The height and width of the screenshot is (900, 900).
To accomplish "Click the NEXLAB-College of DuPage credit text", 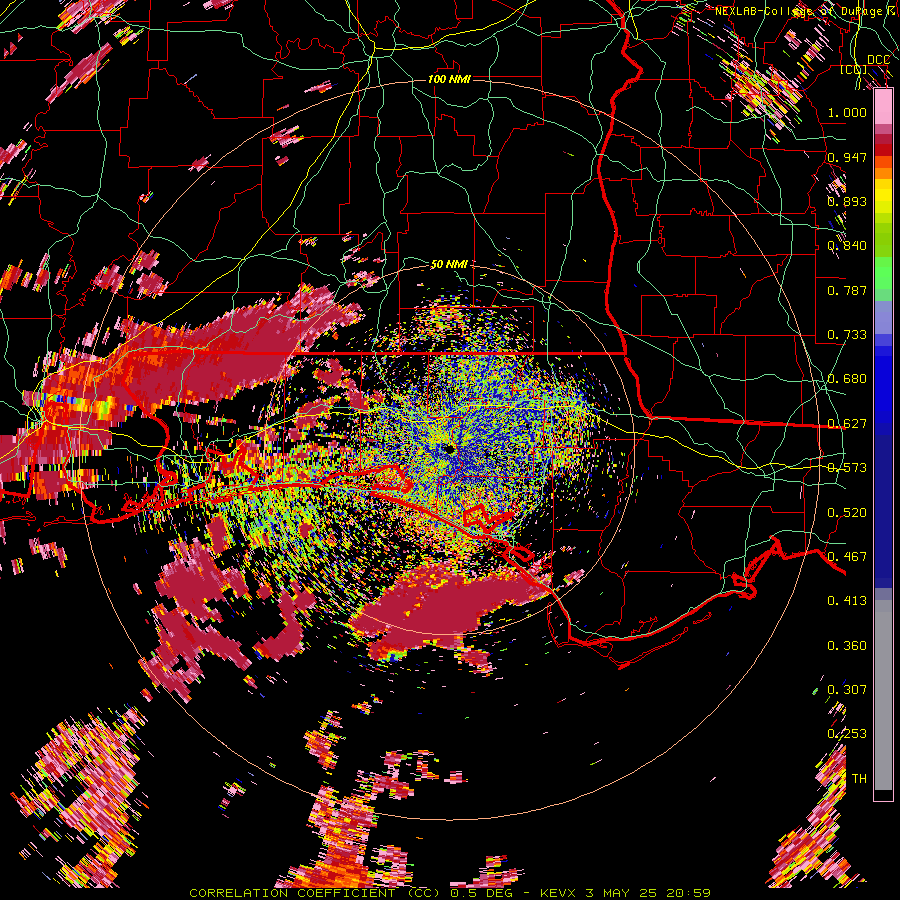I will click(x=807, y=11).
